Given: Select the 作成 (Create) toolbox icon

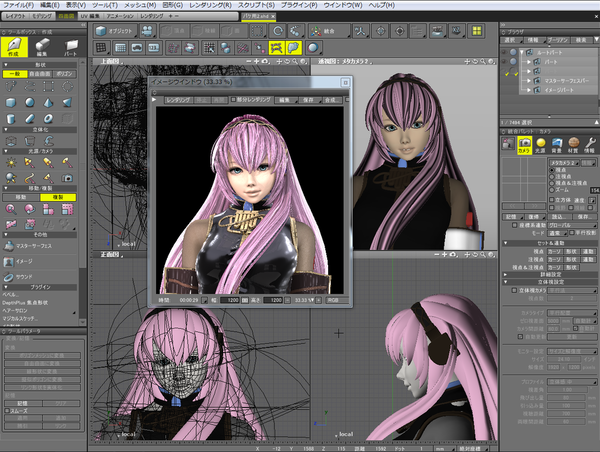Looking at the screenshot, I should pyautogui.click(x=15, y=46).
